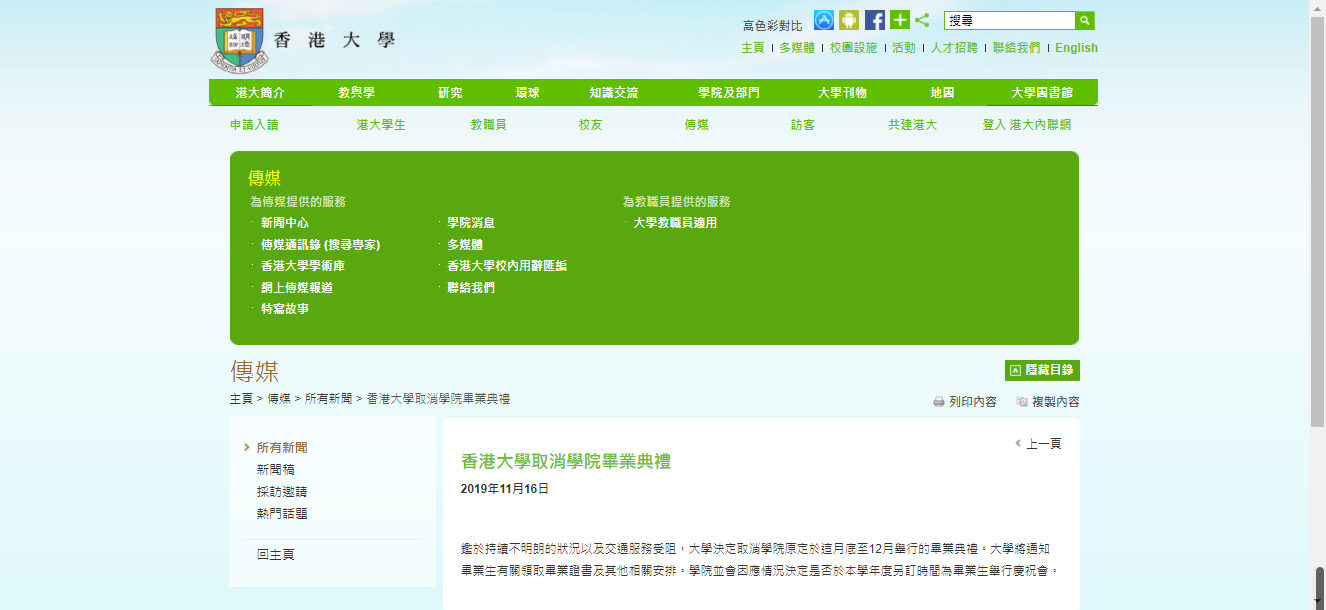Select the 校友 audience tab
This screenshot has height=610, width=1326.
click(x=590, y=125)
